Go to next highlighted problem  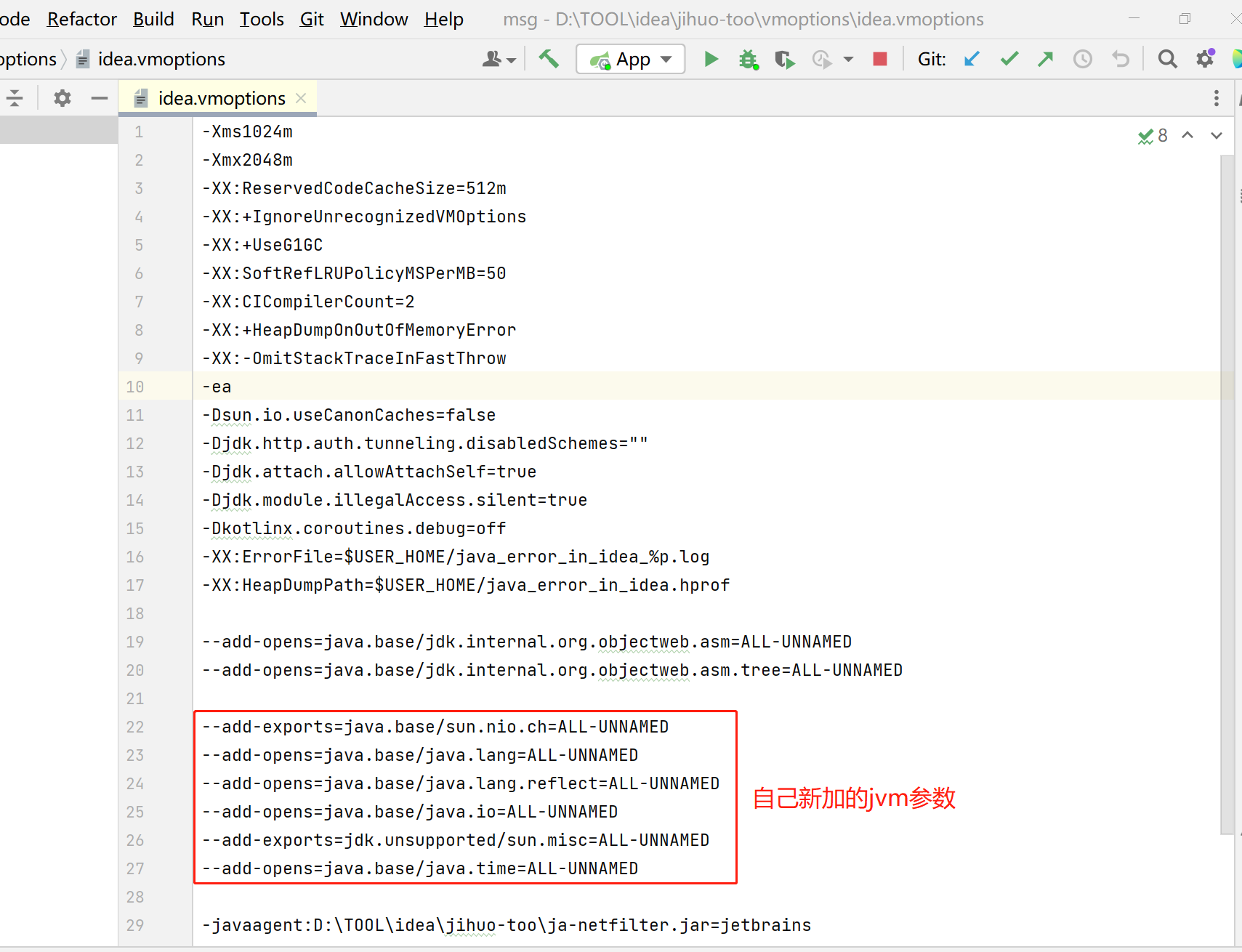point(1217,136)
